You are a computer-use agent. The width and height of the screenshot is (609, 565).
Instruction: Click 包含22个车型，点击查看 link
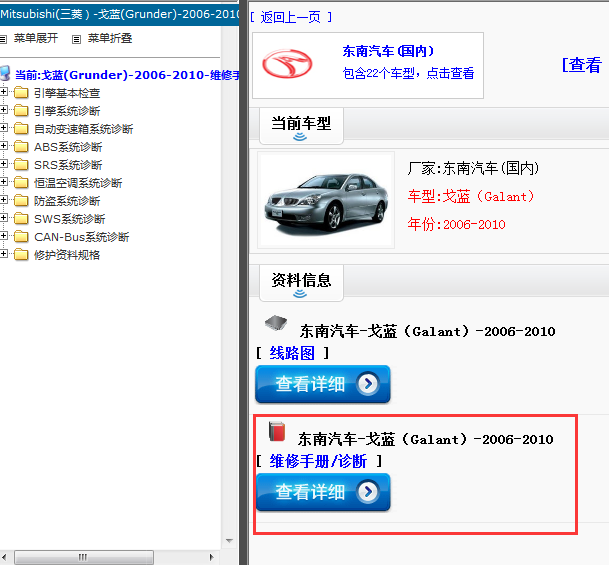tap(408, 73)
